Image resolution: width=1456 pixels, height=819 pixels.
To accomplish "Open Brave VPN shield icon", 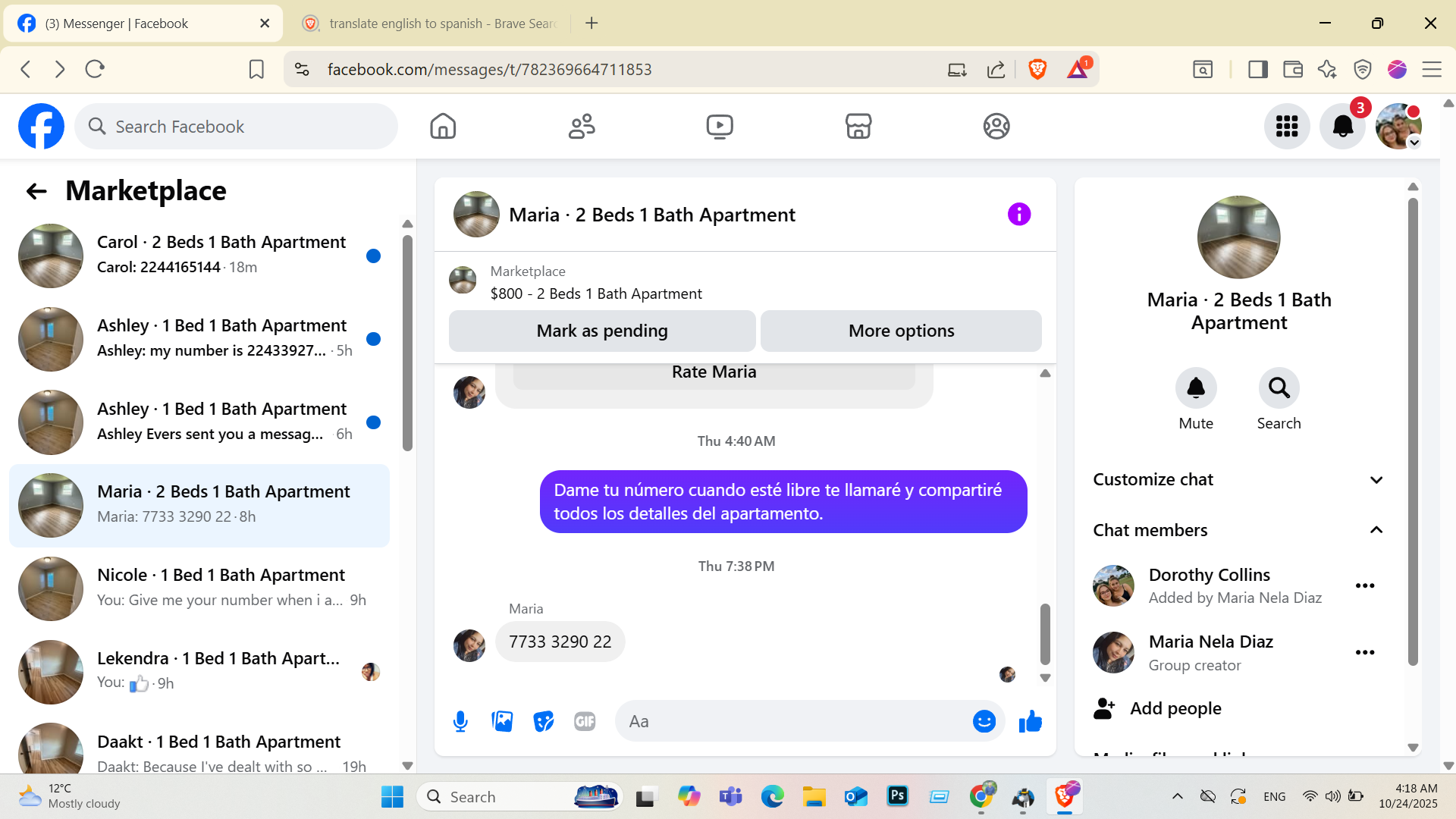I will click(x=1363, y=70).
